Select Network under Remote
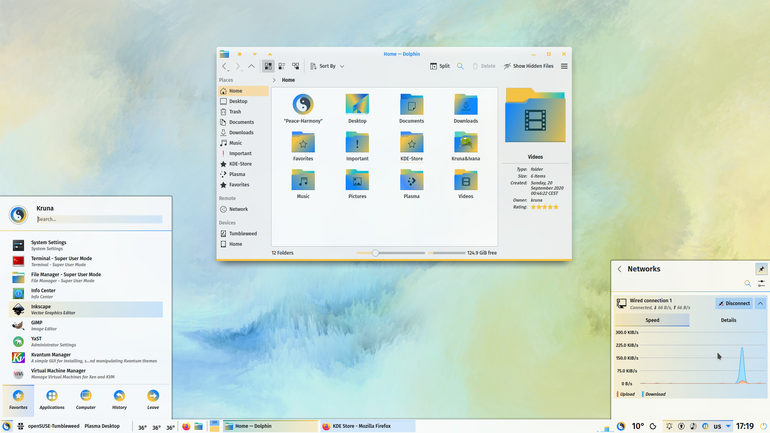Viewport: 770px width, 433px height. click(244, 209)
